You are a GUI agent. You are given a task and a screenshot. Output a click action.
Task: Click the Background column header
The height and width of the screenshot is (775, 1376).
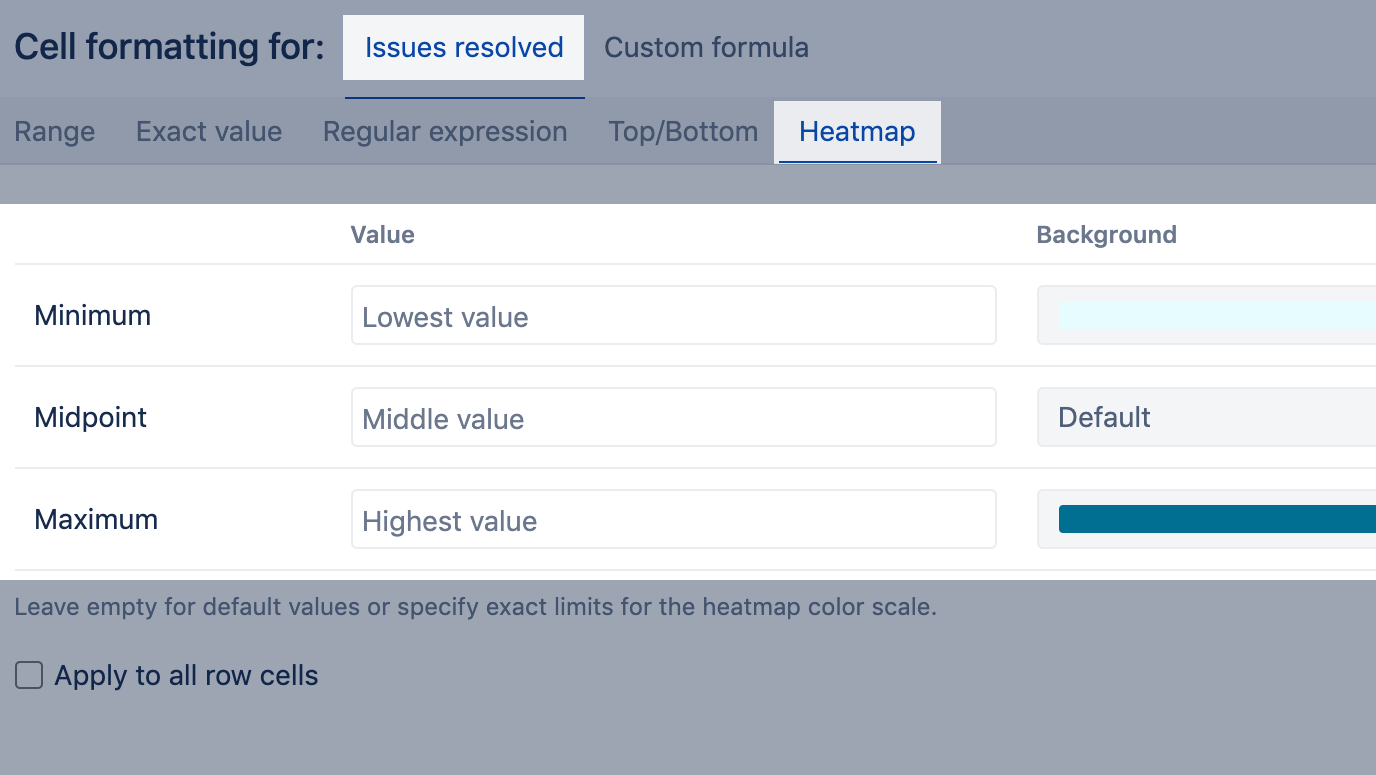pyautogui.click(x=1106, y=235)
